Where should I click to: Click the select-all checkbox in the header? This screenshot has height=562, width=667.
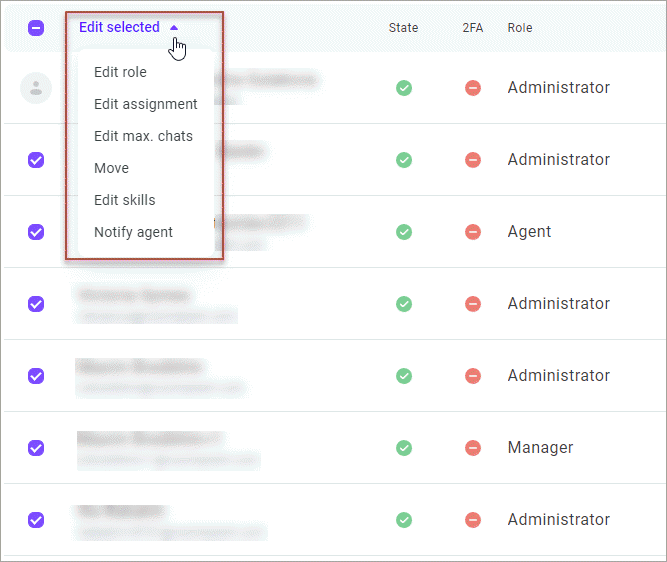[36, 28]
